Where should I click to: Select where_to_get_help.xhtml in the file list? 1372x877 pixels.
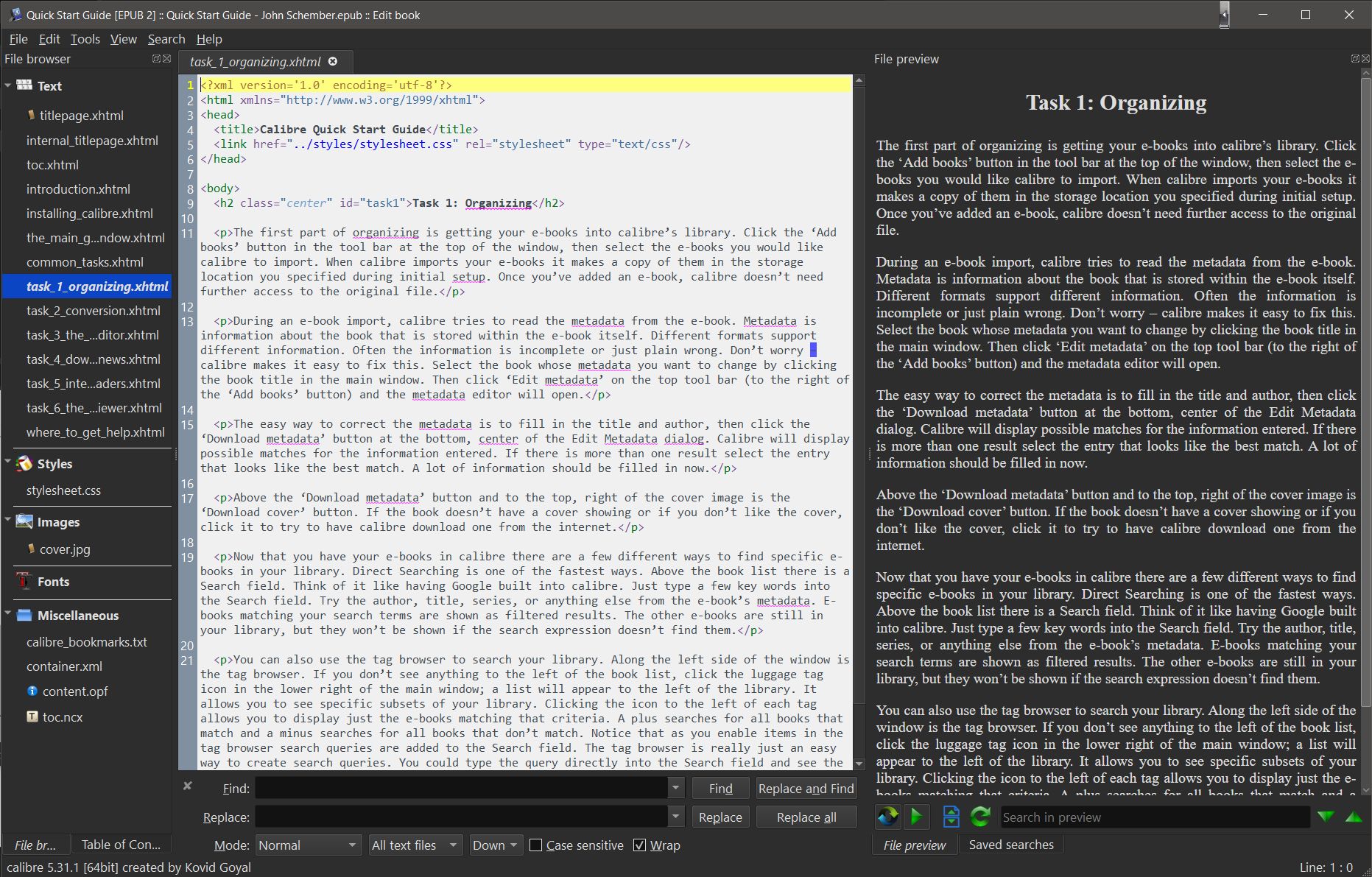pyautogui.click(x=96, y=432)
